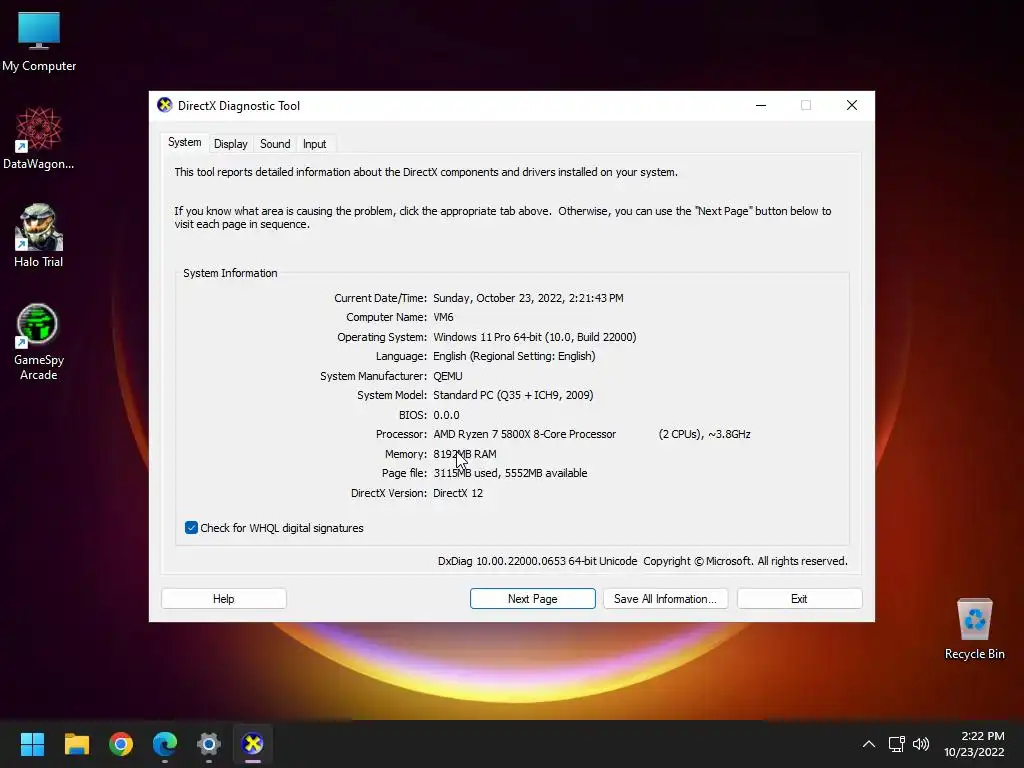Minimize the DirectX Diagnostic Tool window
1024x768 pixels.
[761, 105]
